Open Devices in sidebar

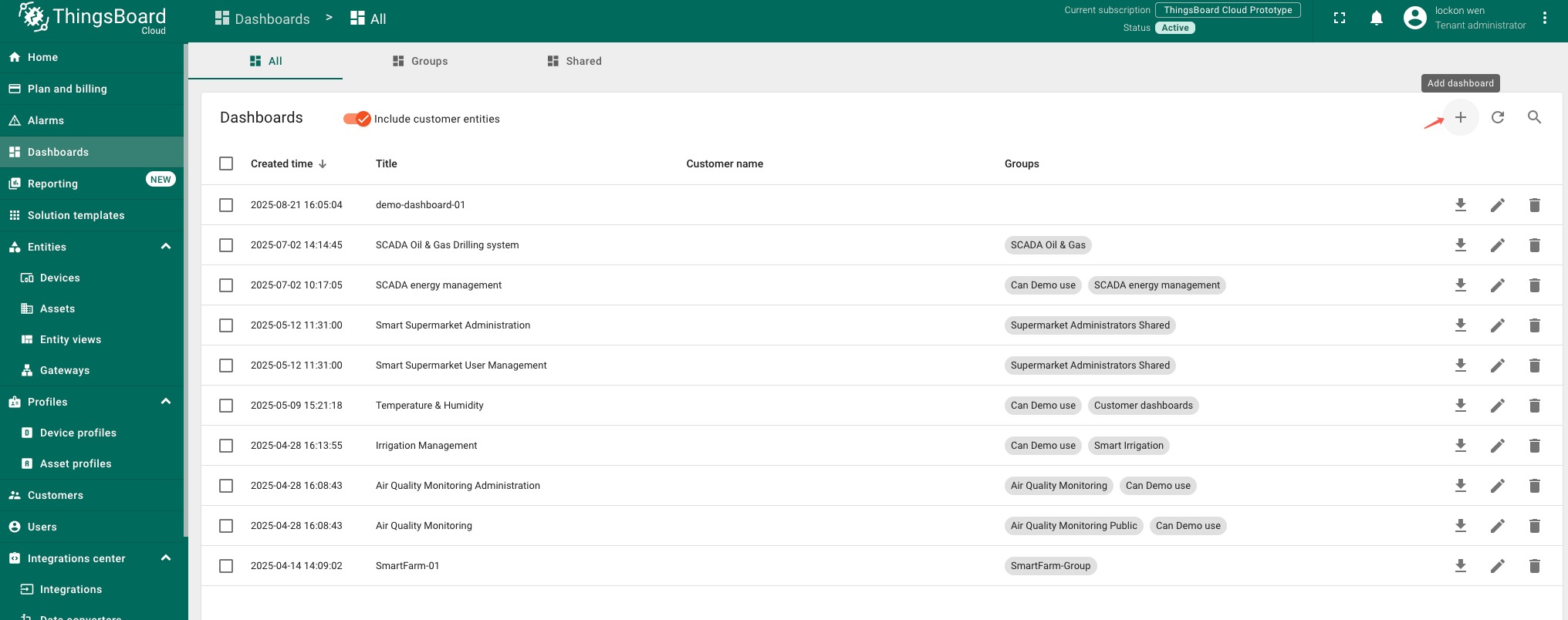(x=92, y=278)
